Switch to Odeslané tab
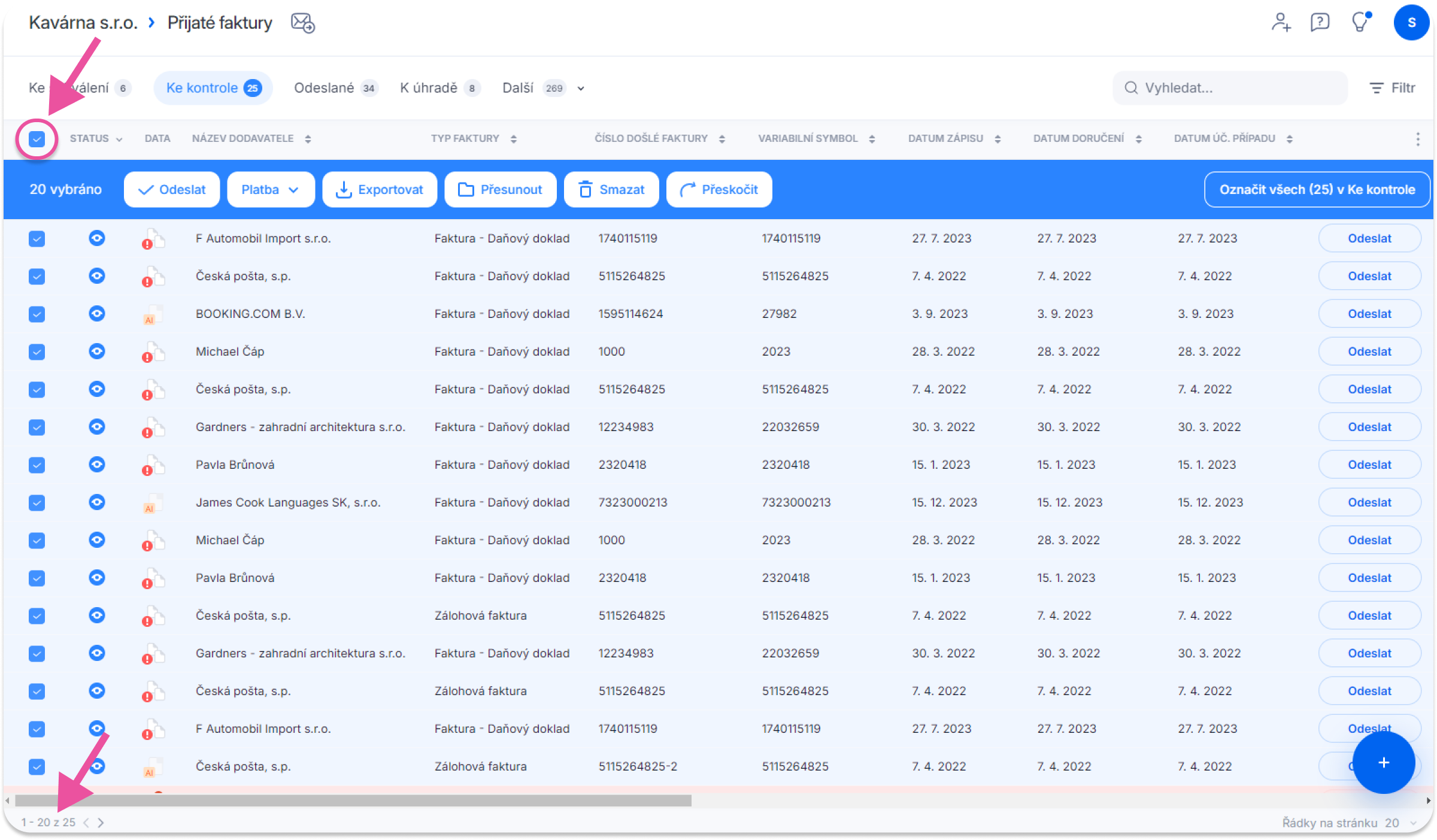The width and height of the screenshot is (1437, 840). click(335, 88)
